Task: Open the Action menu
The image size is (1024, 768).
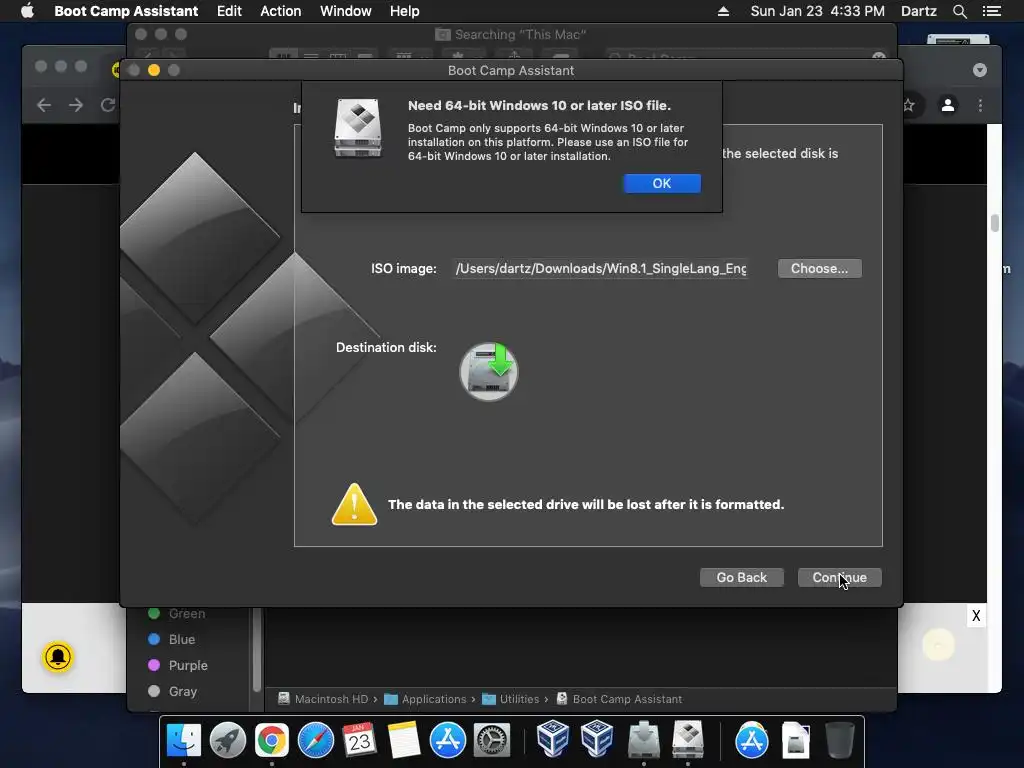Action: tap(281, 11)
